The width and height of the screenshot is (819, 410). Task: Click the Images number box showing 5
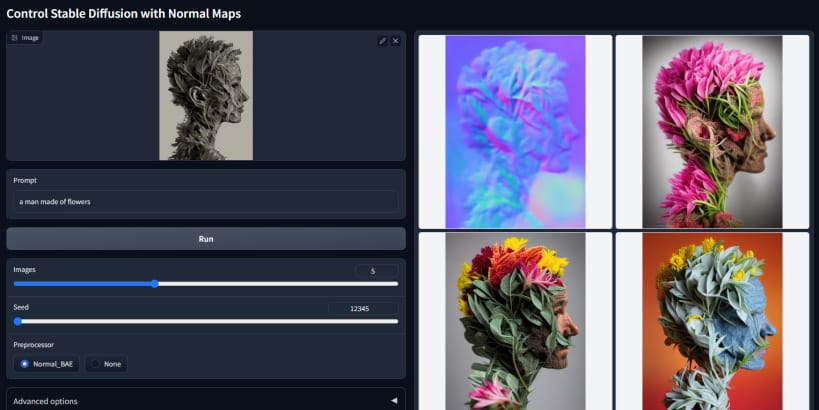click(x=376, y=271)
